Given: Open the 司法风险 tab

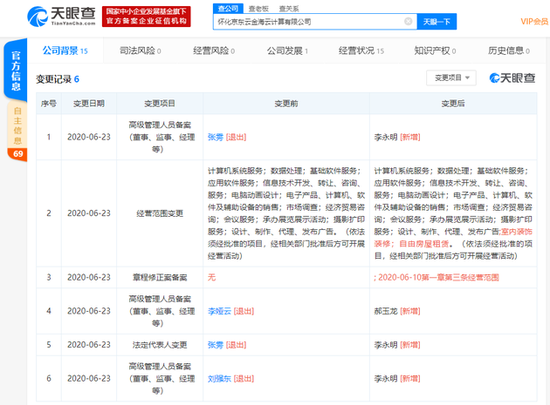Looking at the screenshot, I should pyautogui.click(x=140, y=51).
